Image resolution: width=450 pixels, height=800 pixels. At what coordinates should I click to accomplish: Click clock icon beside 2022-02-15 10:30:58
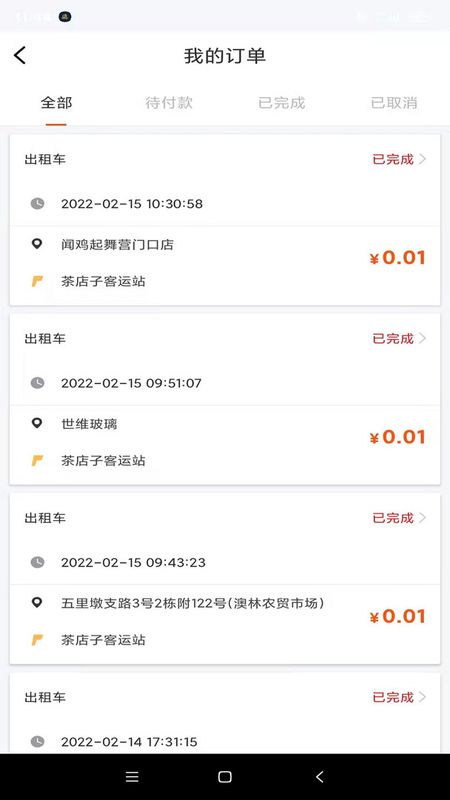tap(37, 204)
